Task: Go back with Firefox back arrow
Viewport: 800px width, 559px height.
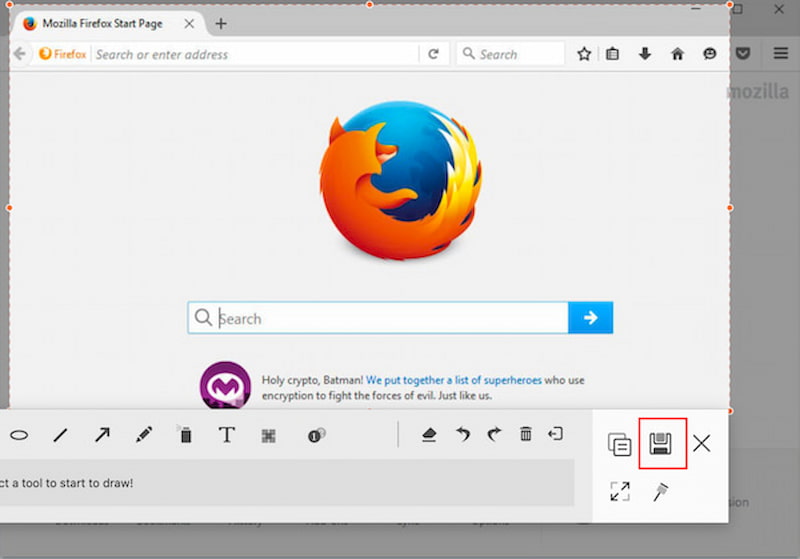Action: pos(20,54)
